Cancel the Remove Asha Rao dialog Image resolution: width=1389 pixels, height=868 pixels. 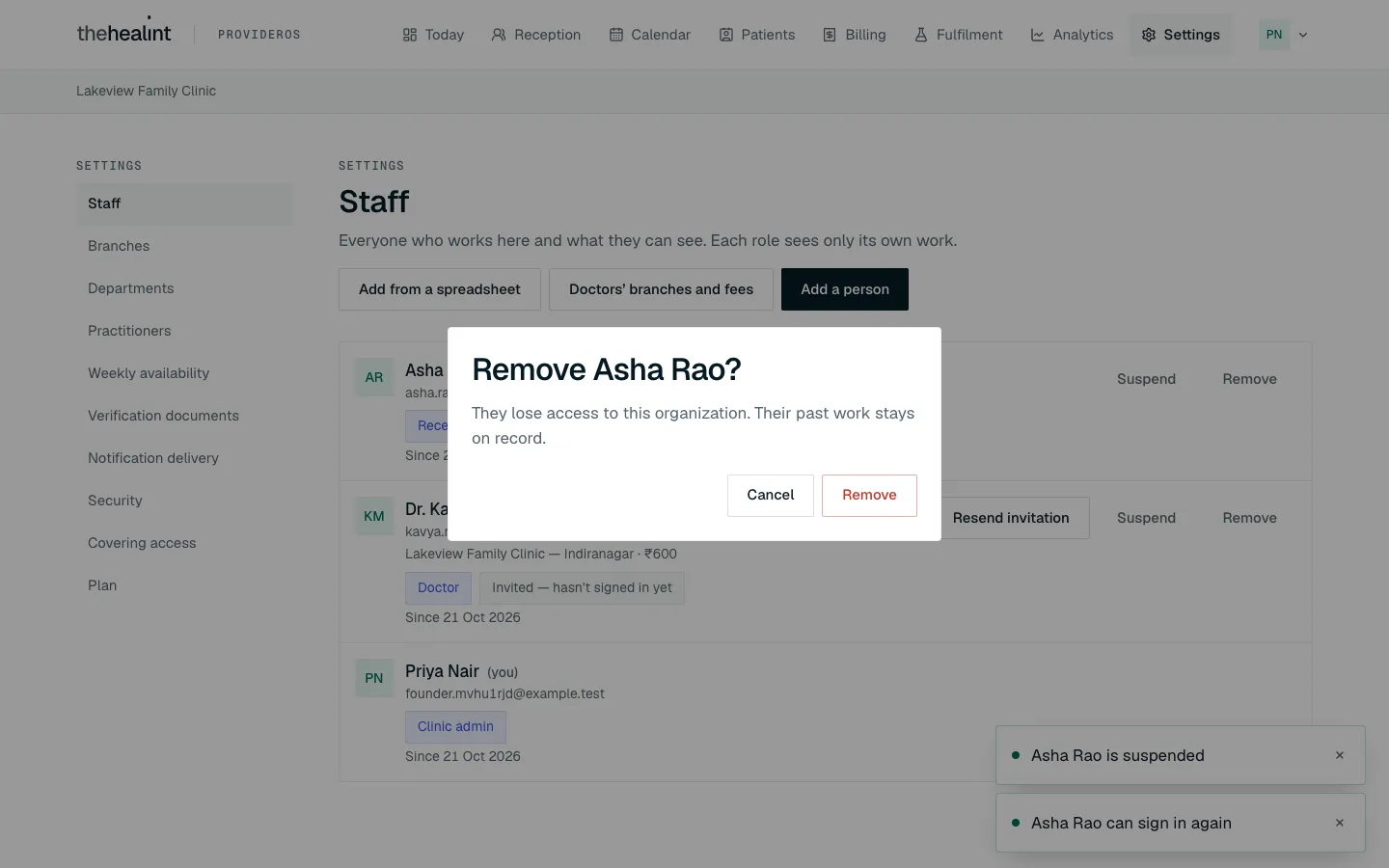[x=771, y=495]
